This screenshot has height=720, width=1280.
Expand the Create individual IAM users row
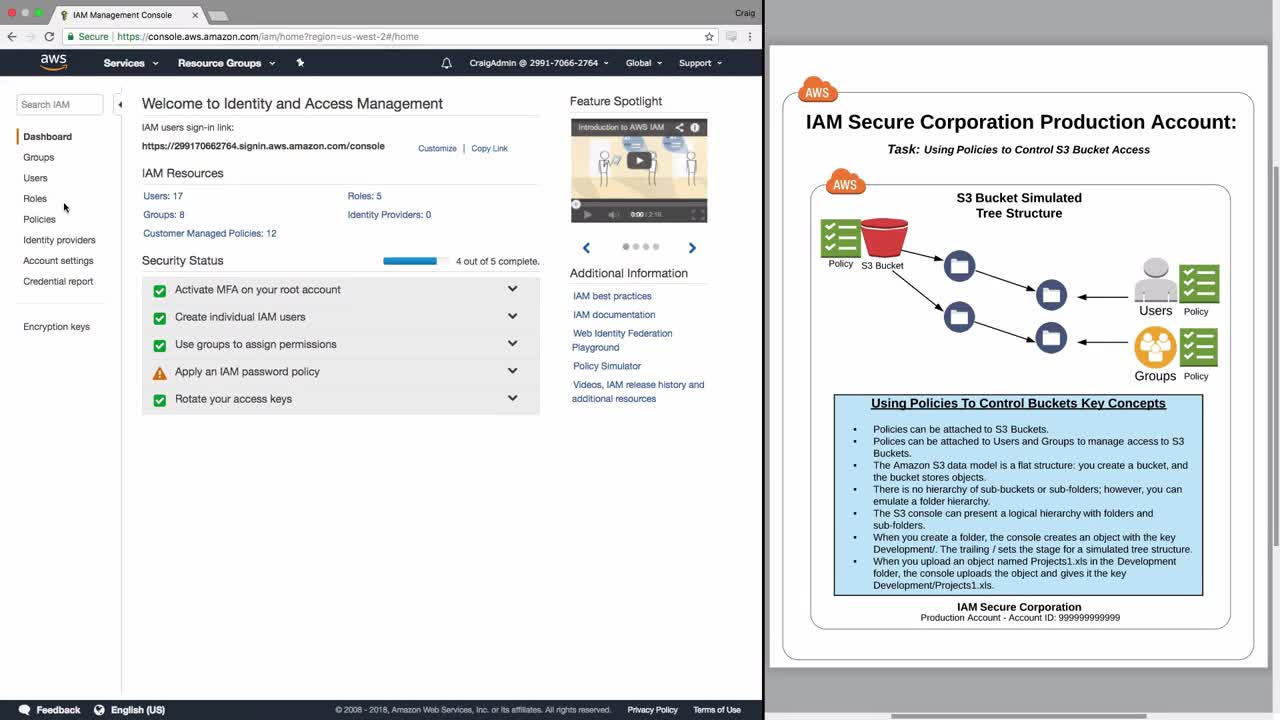click(340, 317)
